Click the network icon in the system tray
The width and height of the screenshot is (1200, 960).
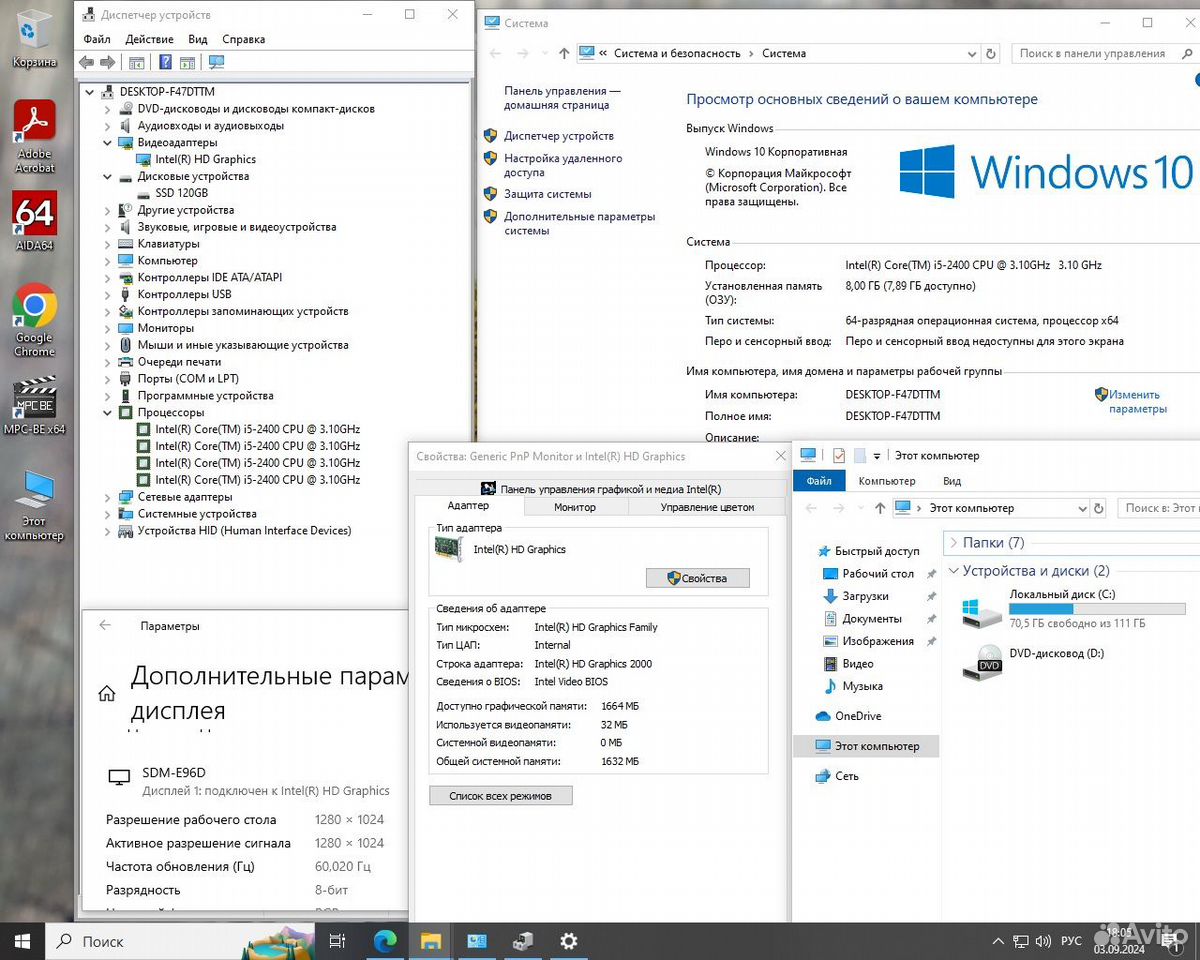(1020, 941)
